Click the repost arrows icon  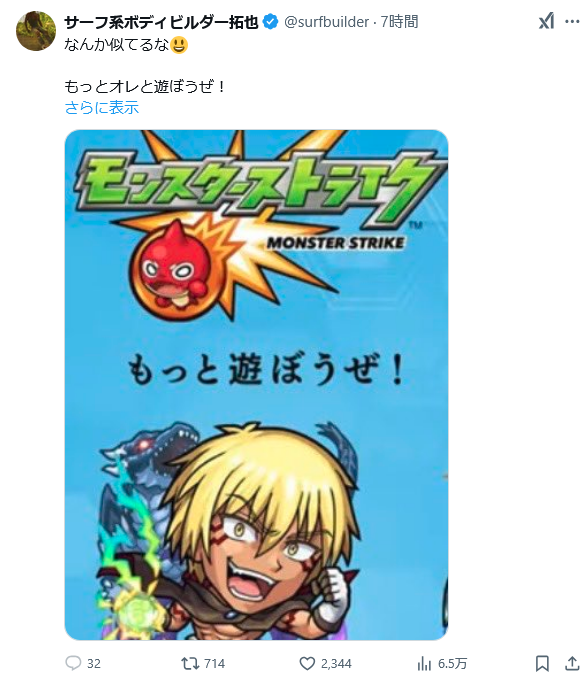coord(190,664)
